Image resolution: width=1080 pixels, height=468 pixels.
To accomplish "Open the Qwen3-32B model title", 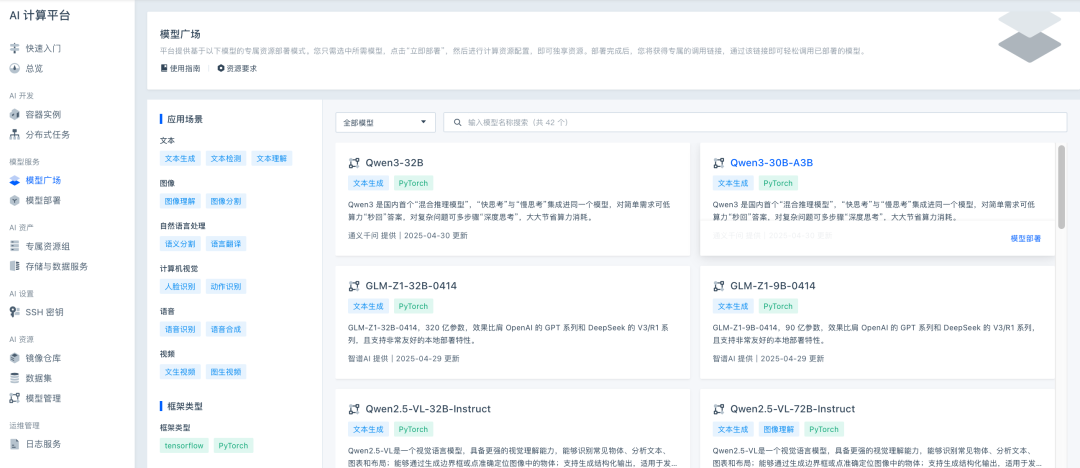I will (x=394, y=163).
